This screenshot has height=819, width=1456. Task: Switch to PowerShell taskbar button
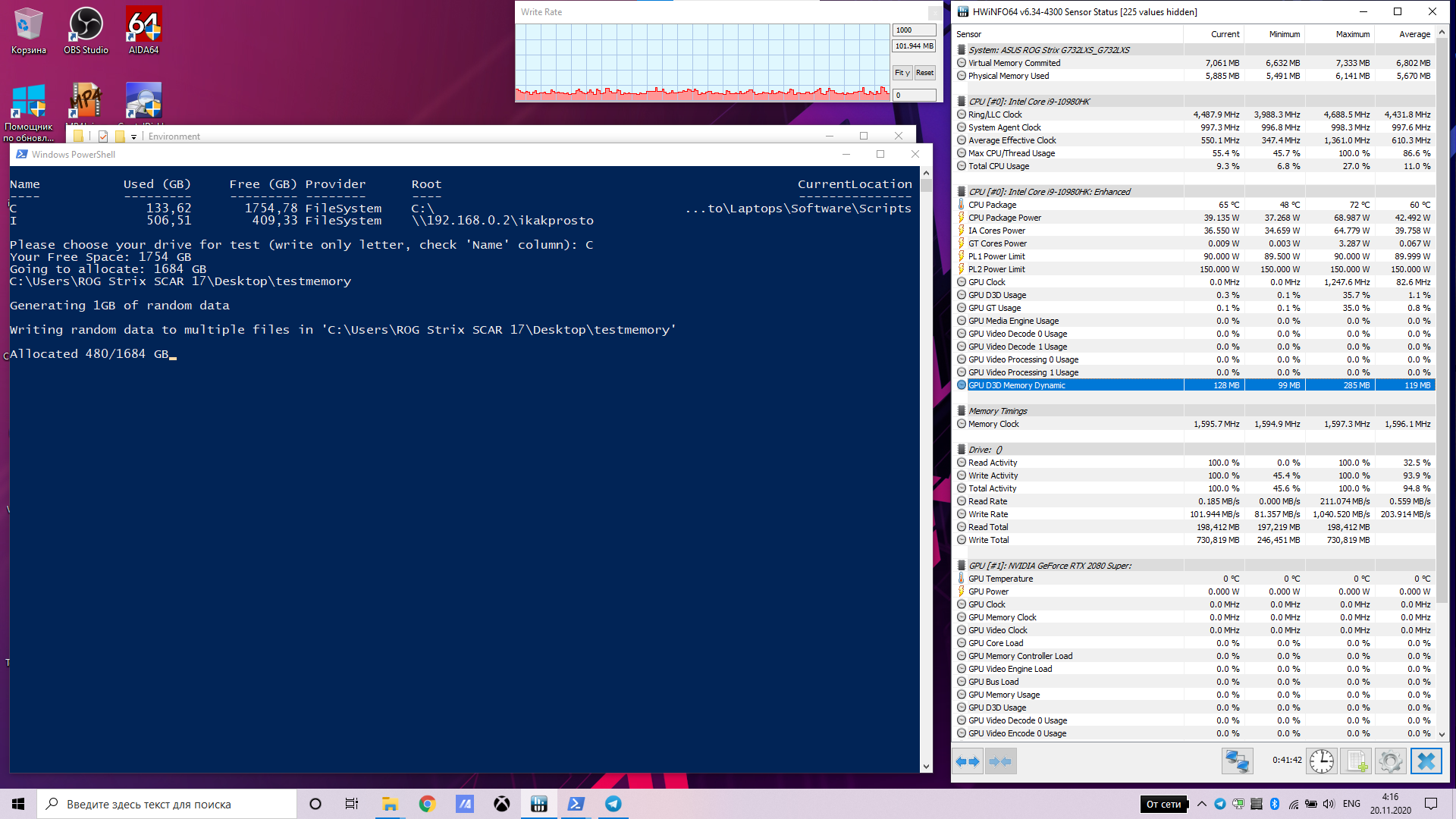(576, 804)
